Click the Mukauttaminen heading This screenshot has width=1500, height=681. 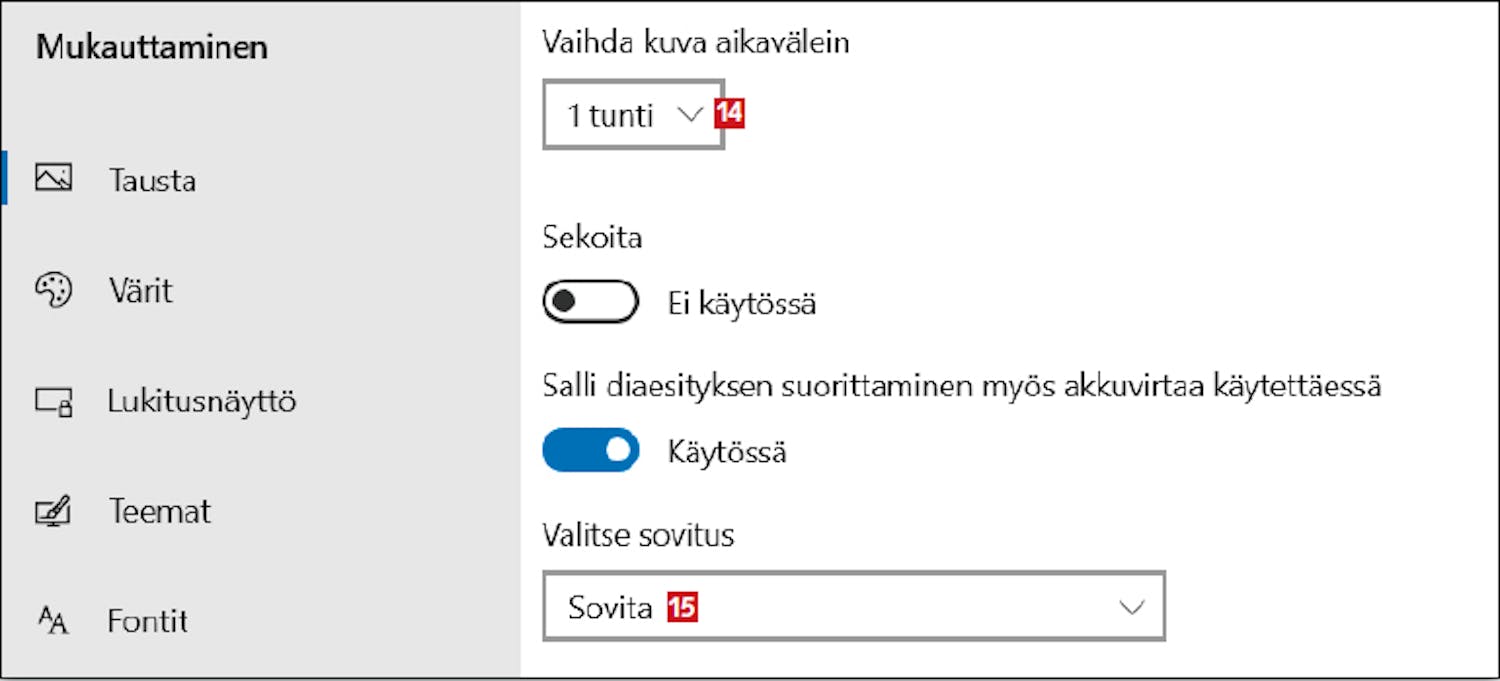[152, 48]
